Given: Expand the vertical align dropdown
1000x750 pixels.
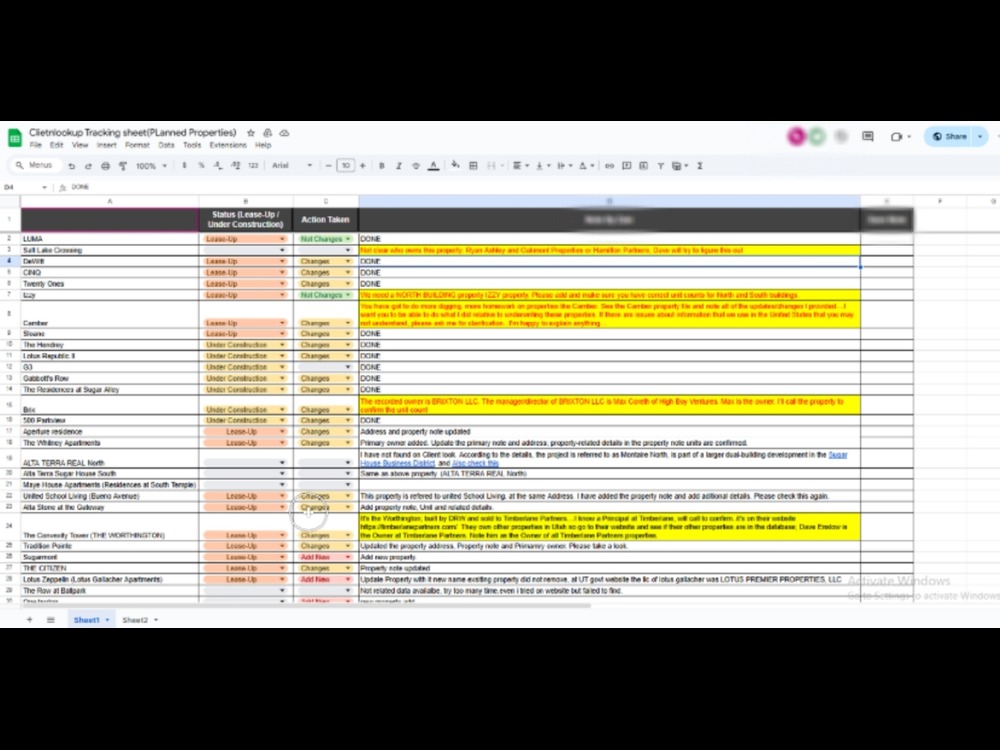Looking at the screenshot, I should point(543,166).
